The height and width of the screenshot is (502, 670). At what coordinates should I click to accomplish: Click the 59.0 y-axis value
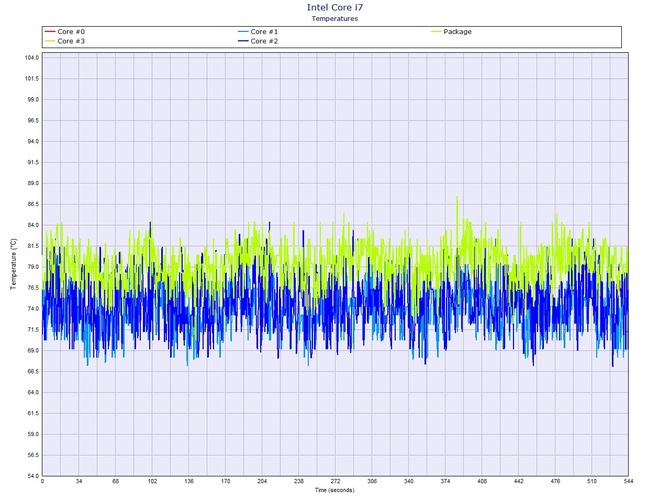click(x=32, y=434)
